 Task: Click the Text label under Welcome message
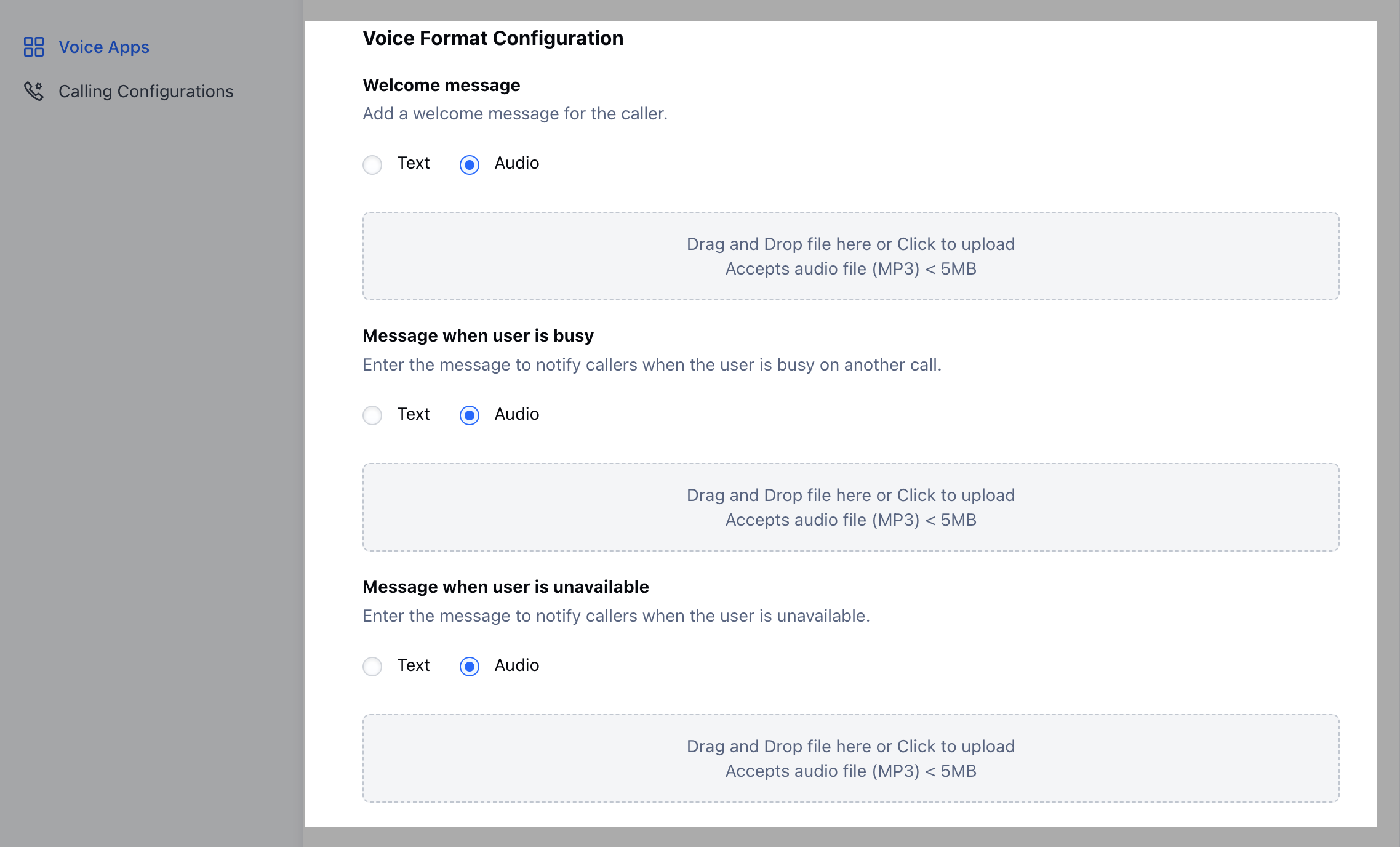click(413, 163)
